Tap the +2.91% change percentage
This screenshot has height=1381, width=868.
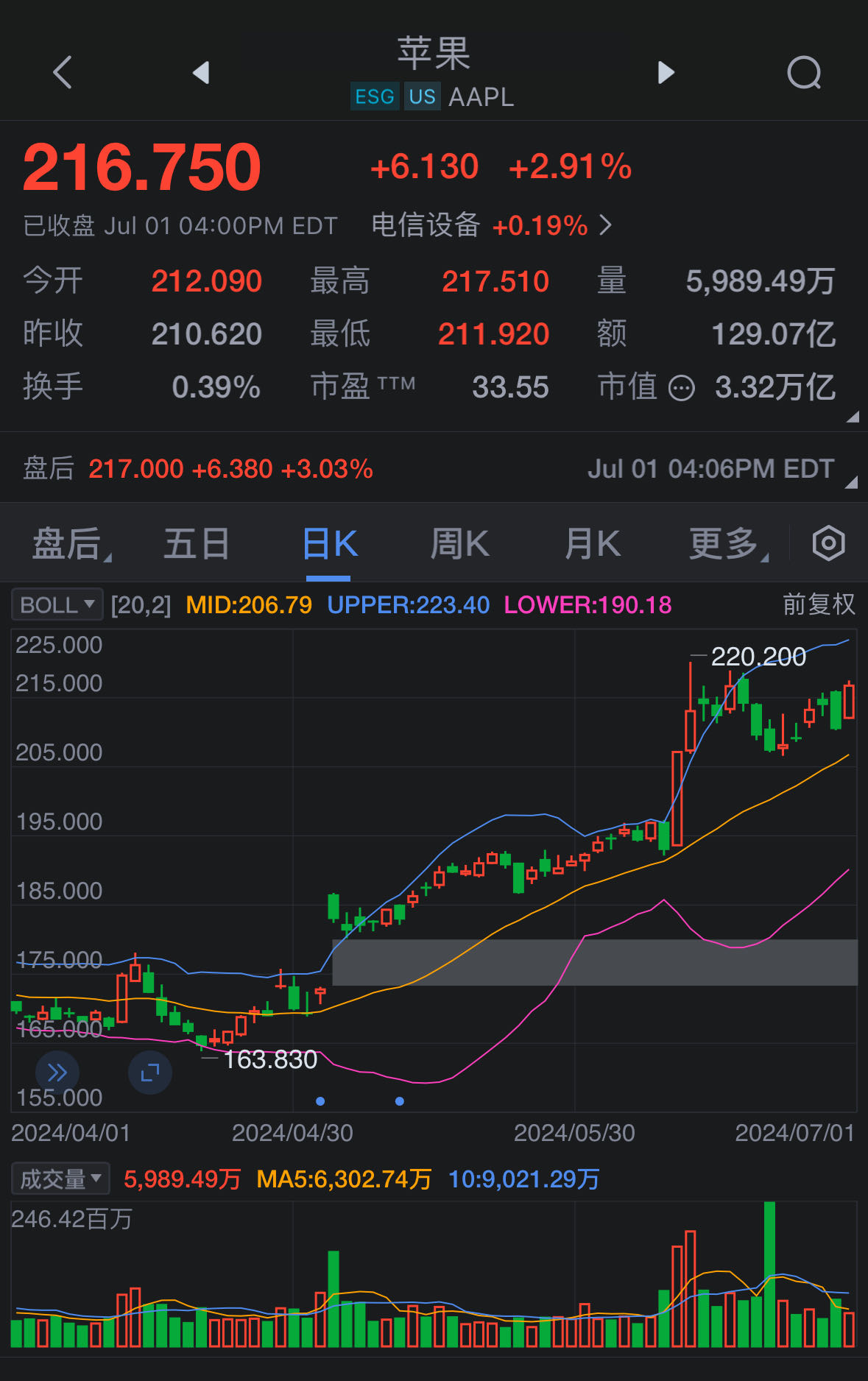(x=571, y=166)
